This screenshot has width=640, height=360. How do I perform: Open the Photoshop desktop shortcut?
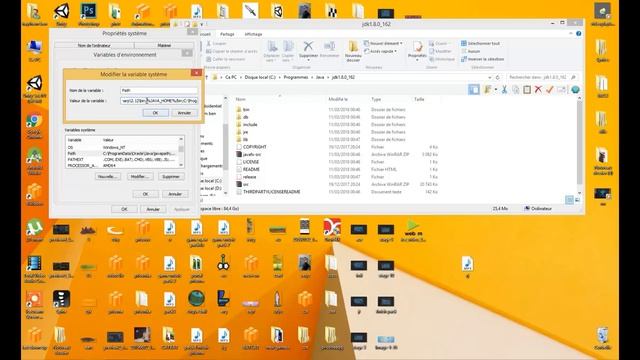pyautogui.click(x=88, y=11)
